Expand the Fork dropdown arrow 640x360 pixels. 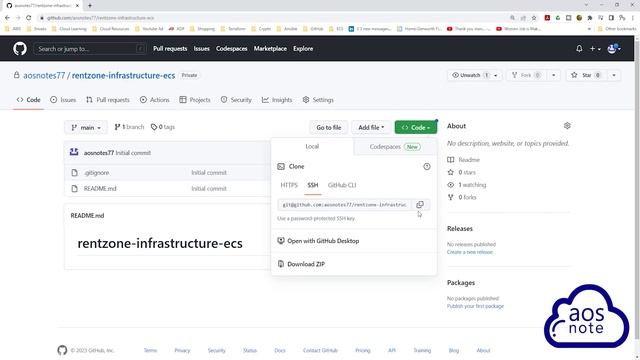pyautogui.click(x=553, y=76)
